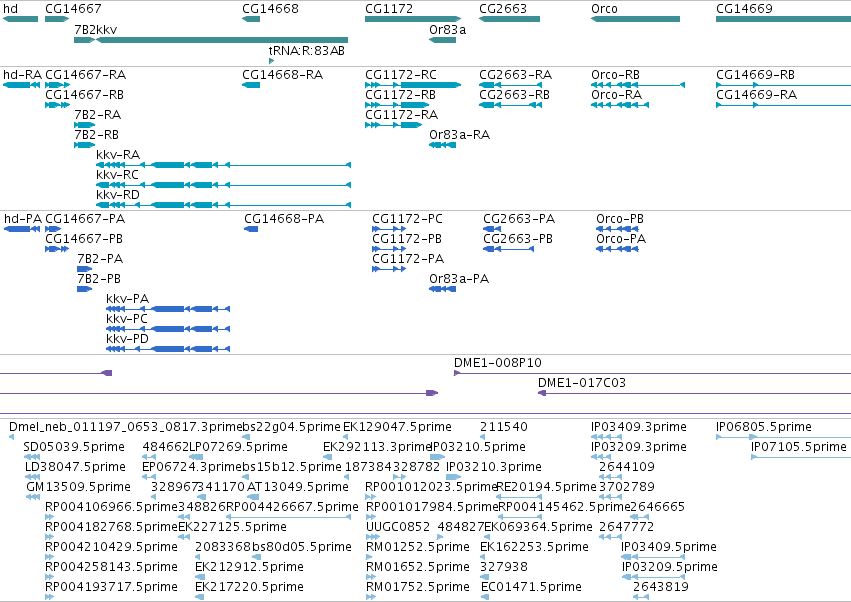Viewport: 851px width, 602px height.
Task: Open the IP07105.5prime EST label
Action: click(799, 447)
